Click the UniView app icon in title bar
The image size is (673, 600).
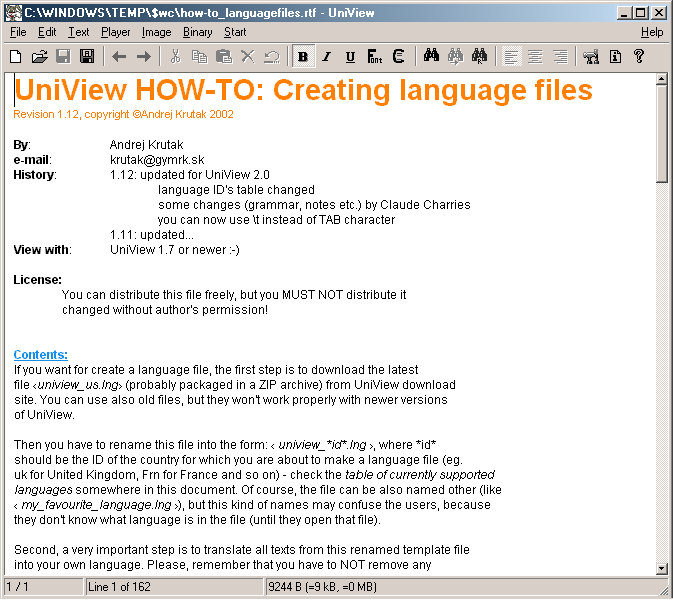click(13, 13)
